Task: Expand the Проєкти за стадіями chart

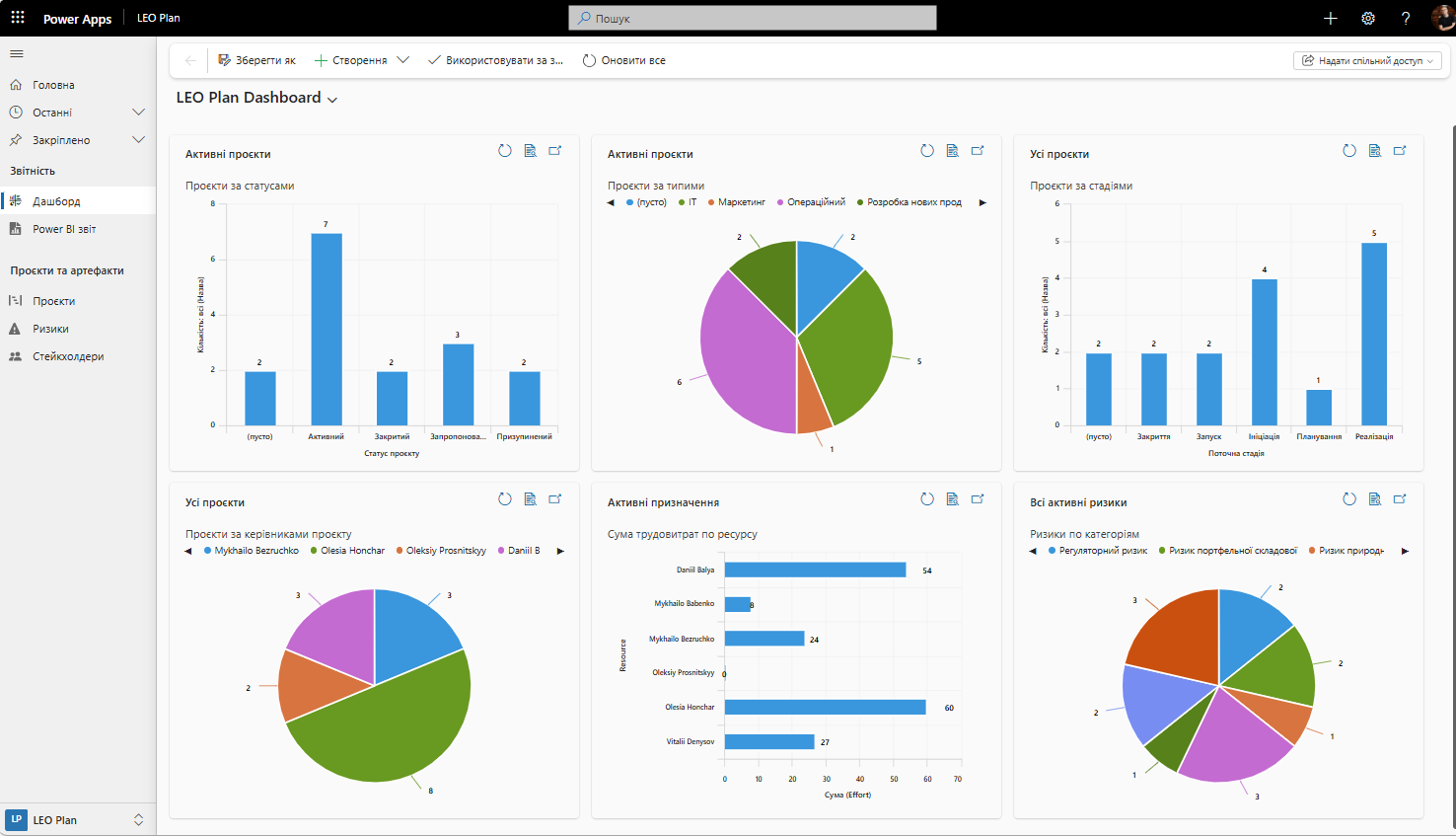Action: click(x=1400, y=151)
